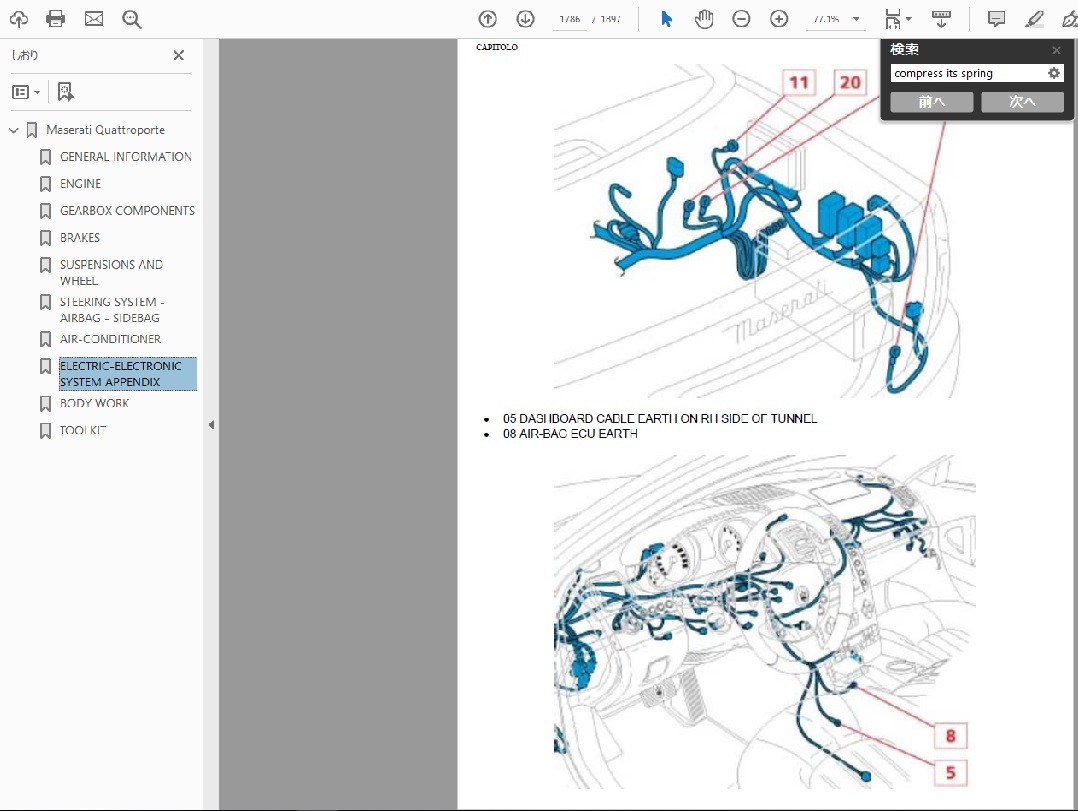Click the bookmark icon beside TOOL KIT
Viewport: 1078px width, 811px height.
(x=45, y=431)
